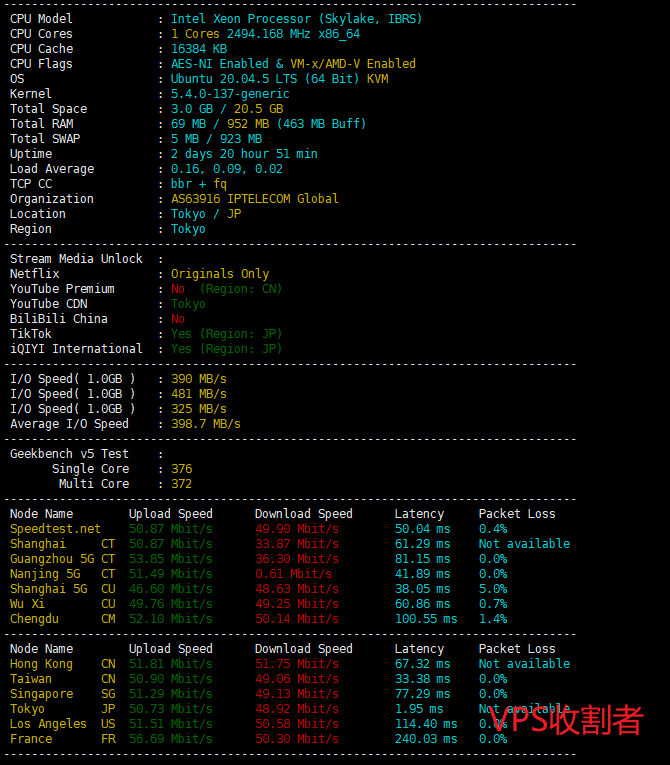
Task: Select the Average I/O Speed value 398.7 MB/s
Action: (x=205, y=424)
